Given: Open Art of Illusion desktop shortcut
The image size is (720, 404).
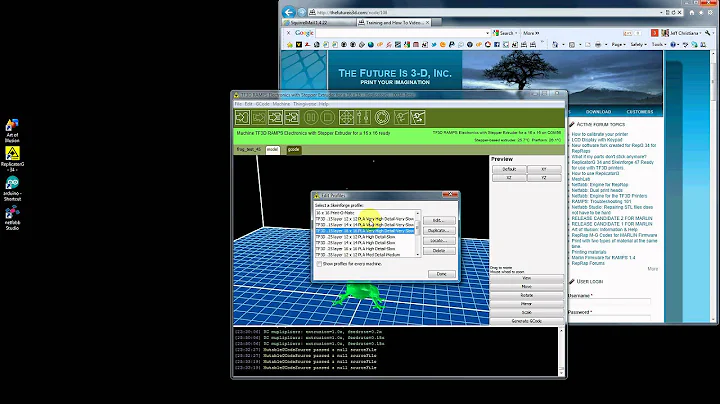Looking at the screenshot, I should click(x=12, y=131).
